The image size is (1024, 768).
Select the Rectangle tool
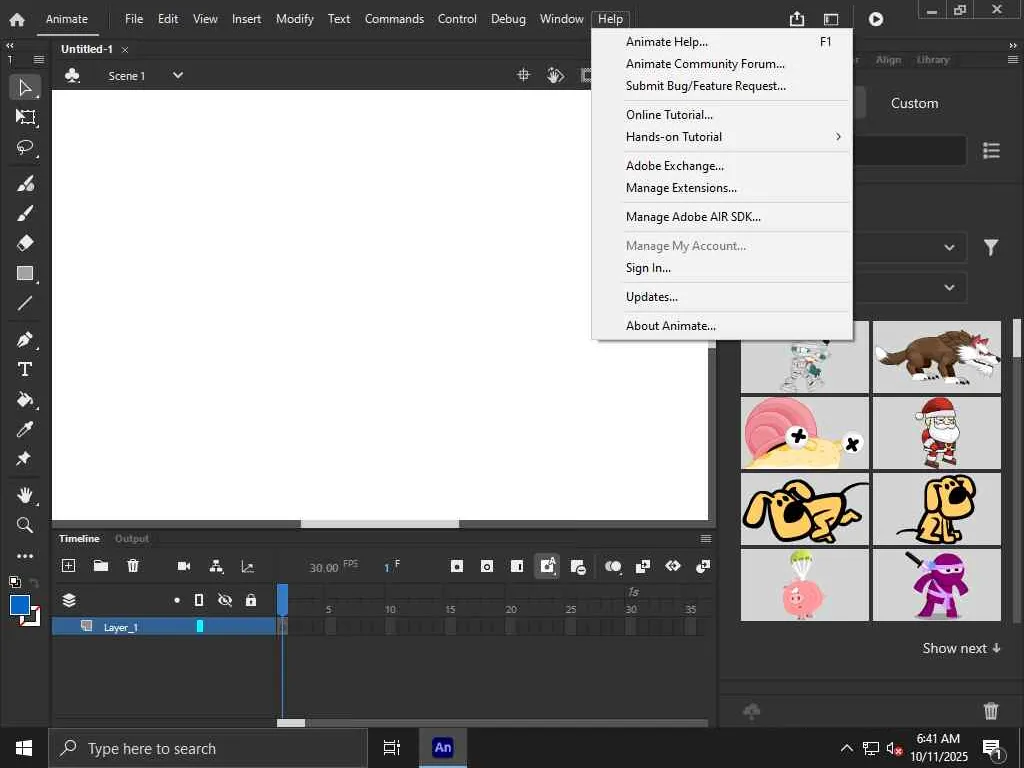coord(25,273)
